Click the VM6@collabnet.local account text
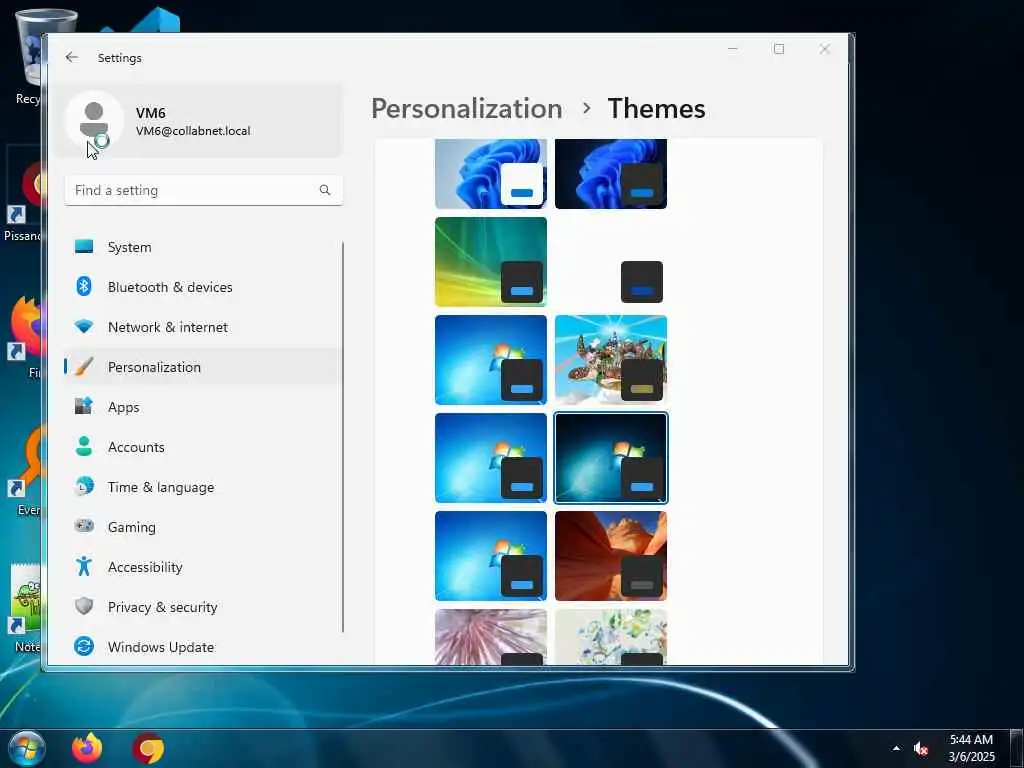The image size is (1024, 768). tap(193, 131)
